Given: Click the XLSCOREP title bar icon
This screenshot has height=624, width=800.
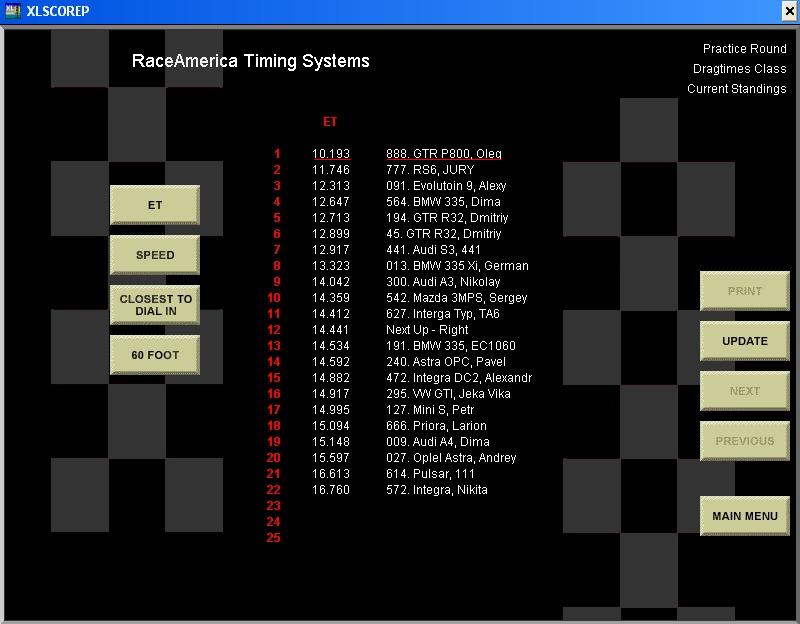Looking at the screenshot, I should point(12,11).
